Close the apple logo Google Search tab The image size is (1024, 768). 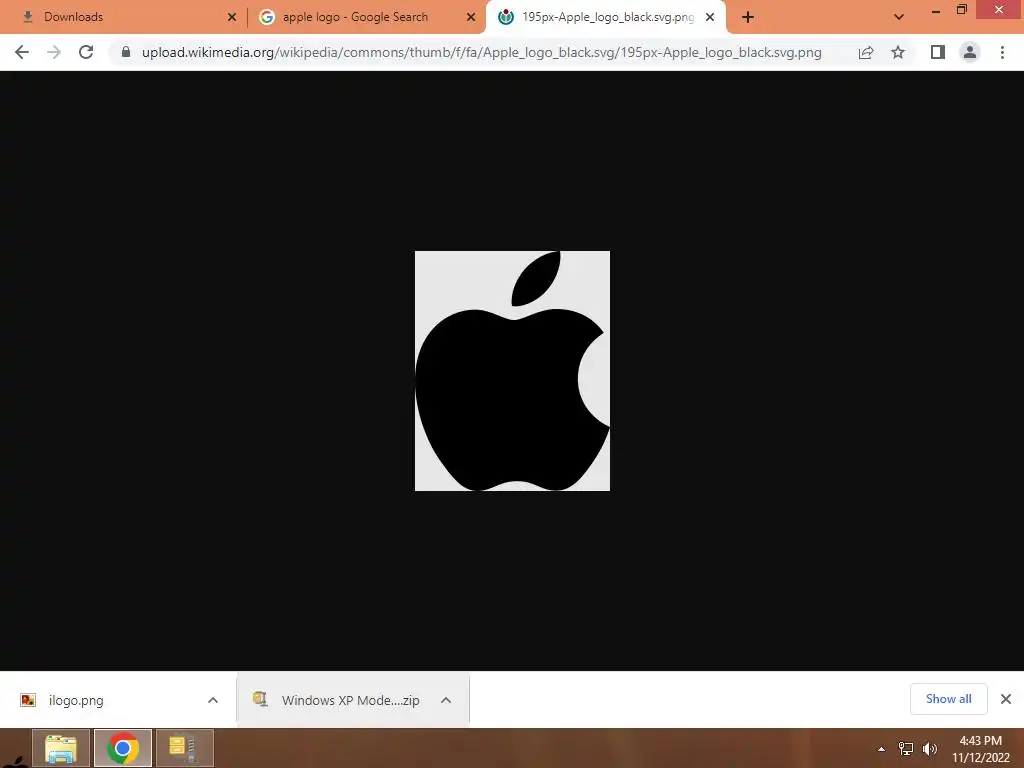point(471,17)
